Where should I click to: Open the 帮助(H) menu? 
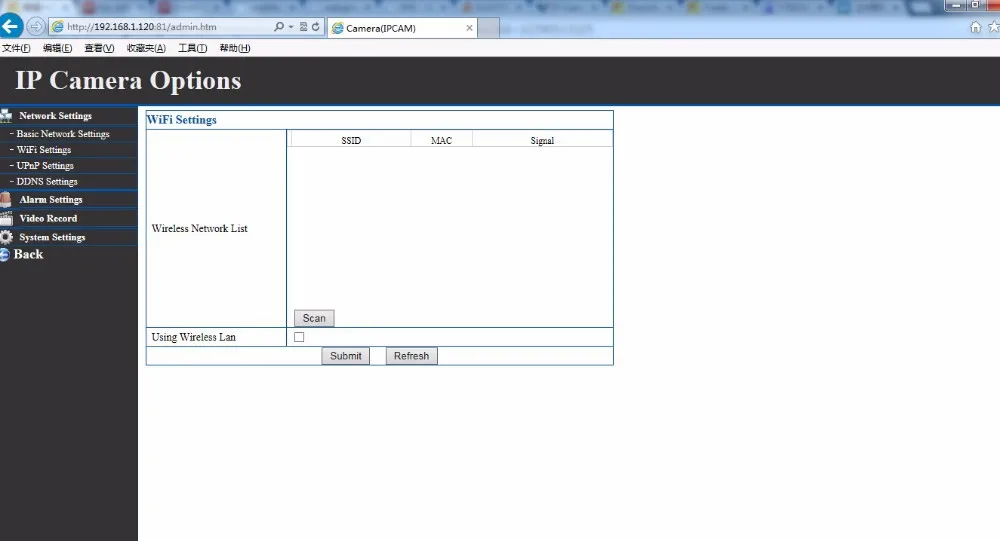(235, 48)
